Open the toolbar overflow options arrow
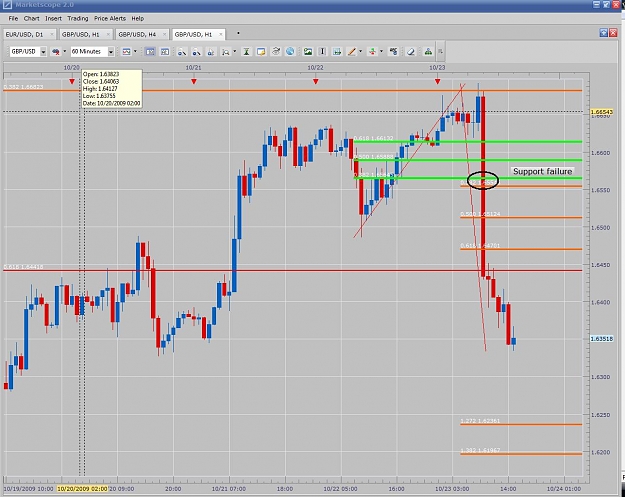625x497 pixels. 440,51
